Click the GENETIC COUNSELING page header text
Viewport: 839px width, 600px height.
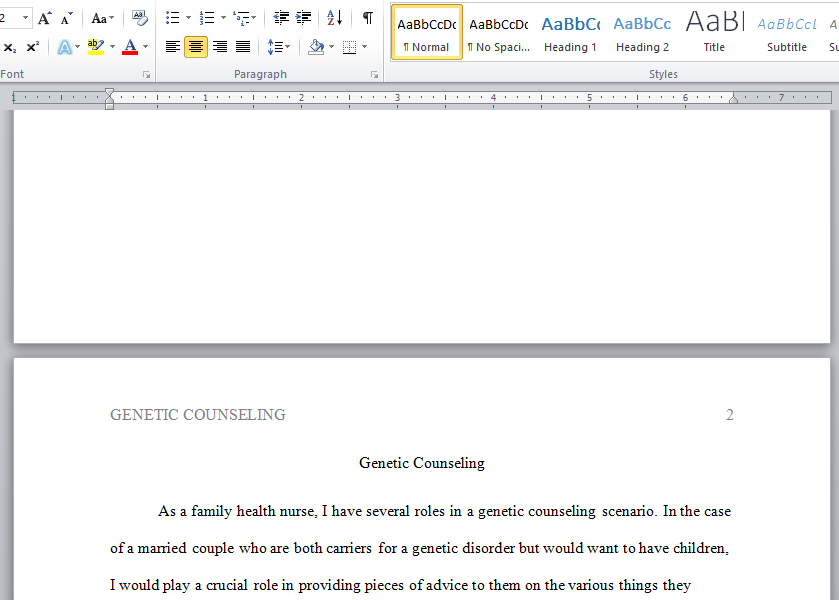(197, 415)
